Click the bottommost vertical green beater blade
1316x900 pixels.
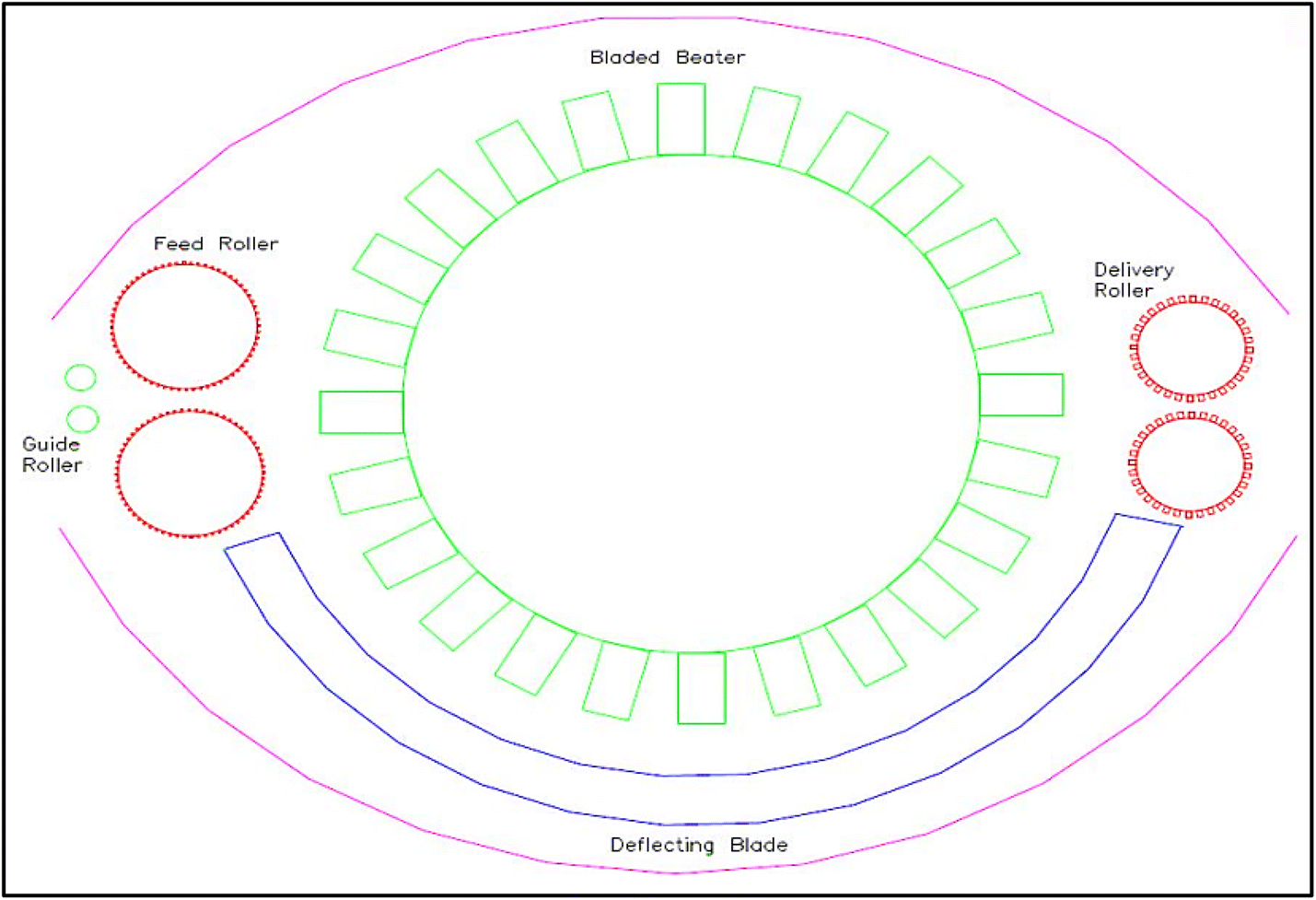click(x=702, y=688)
